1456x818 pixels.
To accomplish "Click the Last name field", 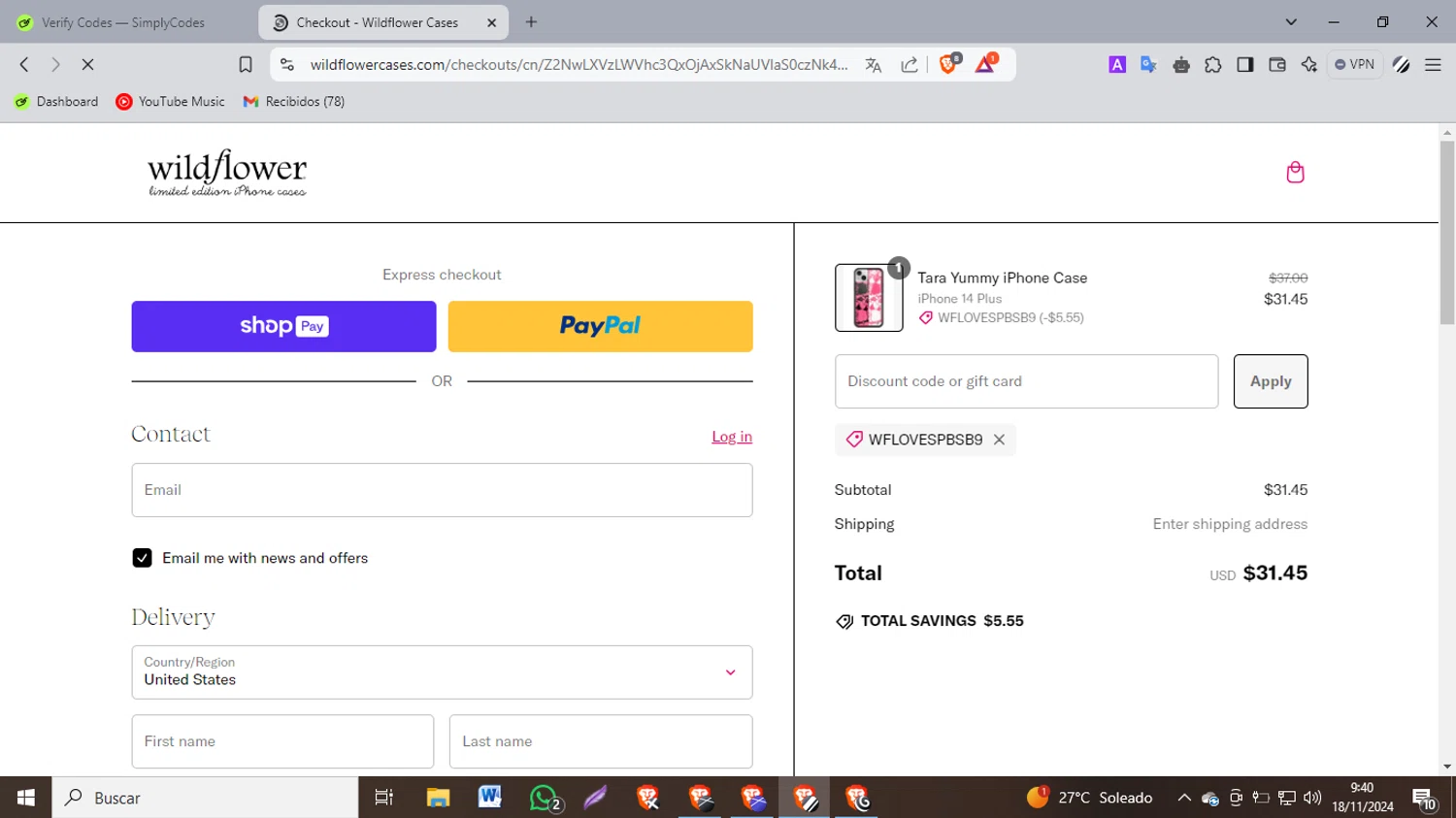I will tap(601, 741).
